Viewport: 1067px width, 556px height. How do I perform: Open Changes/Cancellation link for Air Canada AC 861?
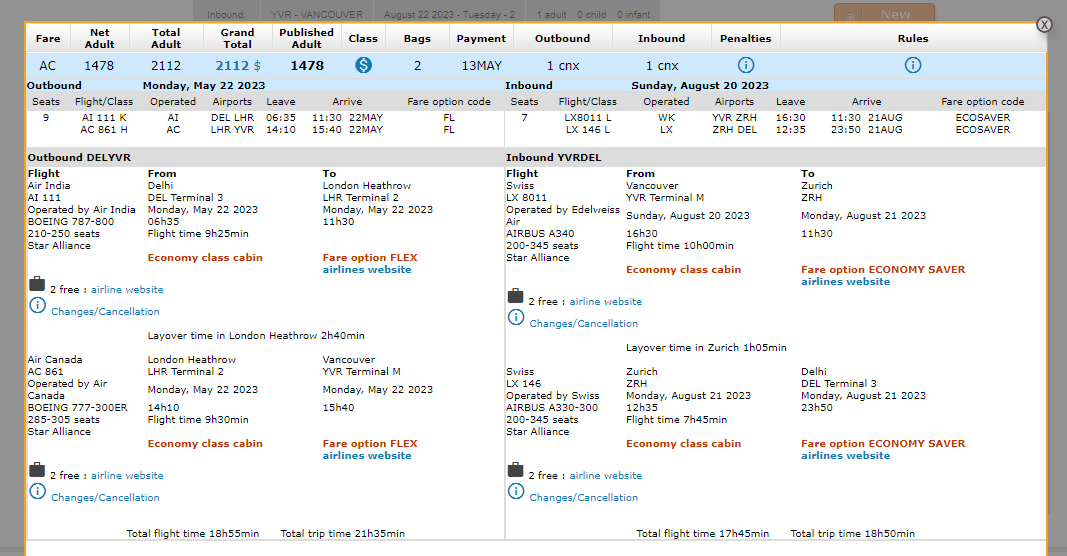pyautogui.click(x=105, y=498)
